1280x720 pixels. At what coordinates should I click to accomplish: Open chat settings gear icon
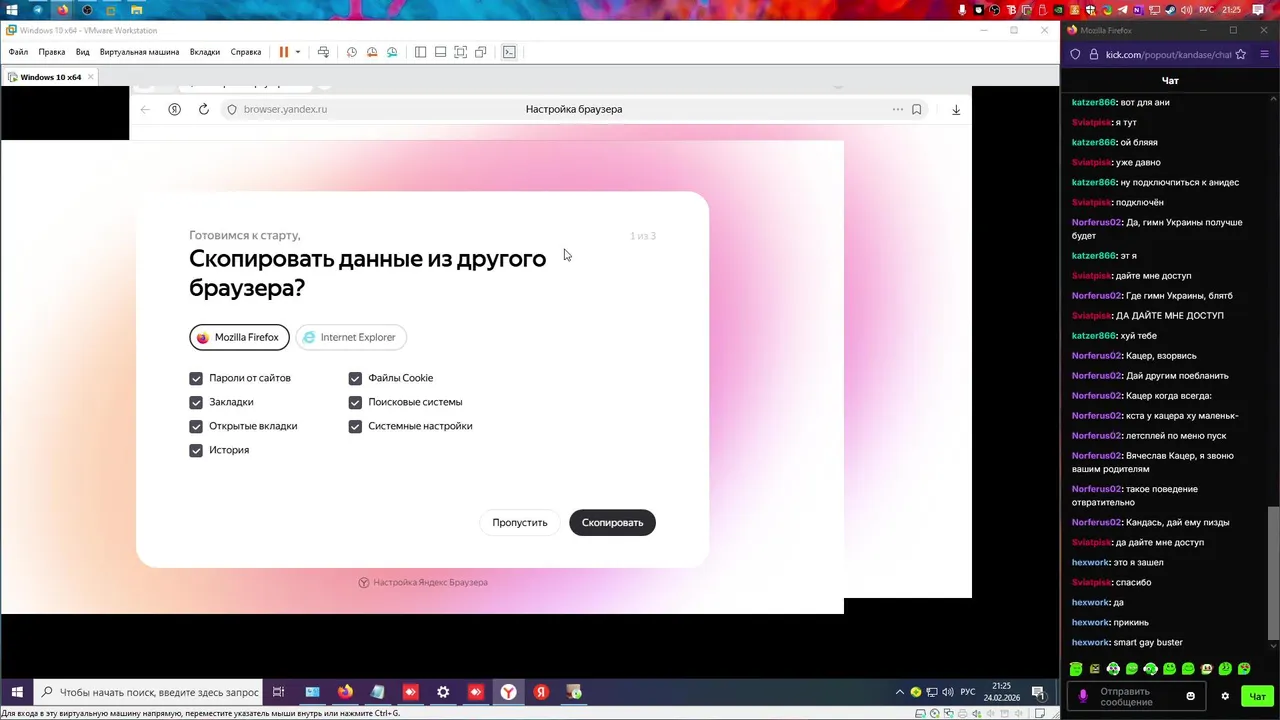(1225, 696)
